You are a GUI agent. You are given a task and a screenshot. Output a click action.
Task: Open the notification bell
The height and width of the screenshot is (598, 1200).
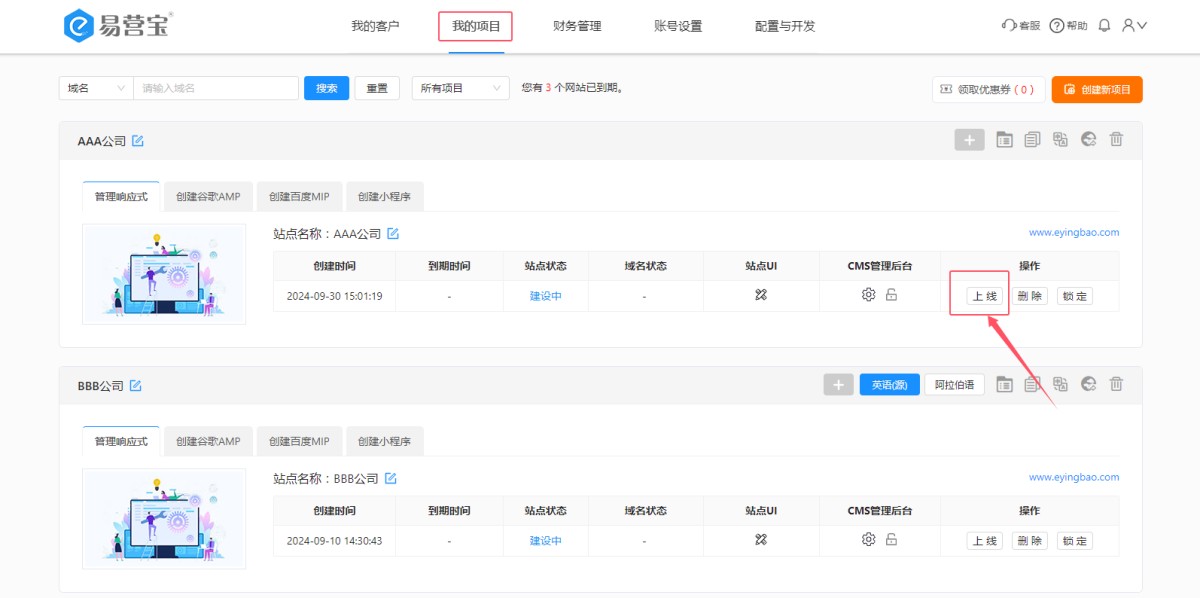(1104, 26)
